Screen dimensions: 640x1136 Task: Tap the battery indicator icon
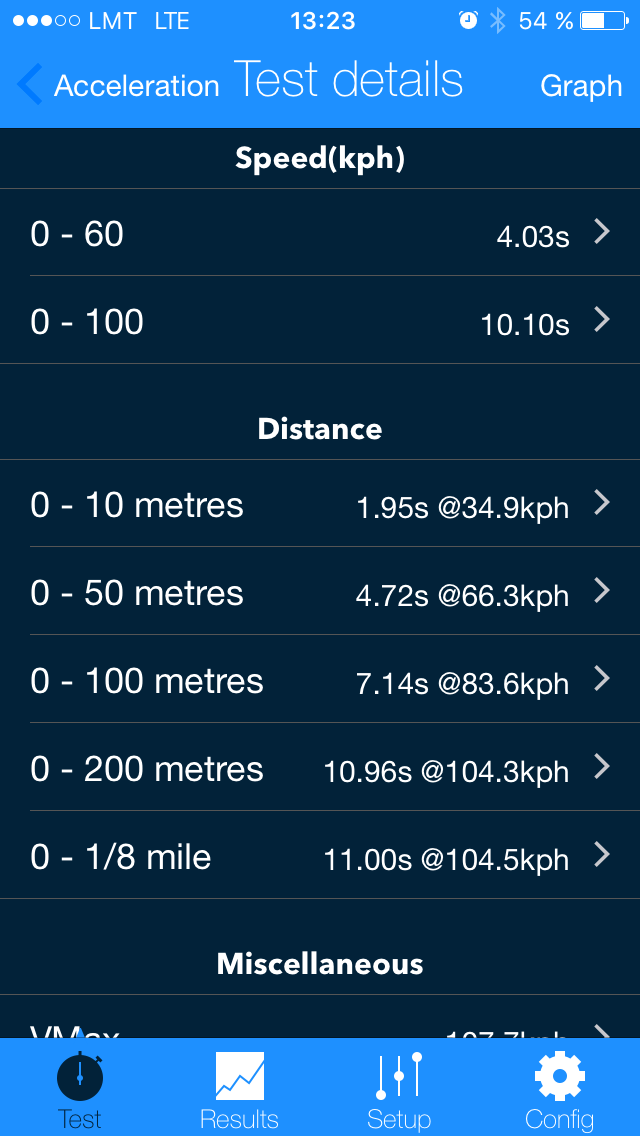[x=606, y=21]
